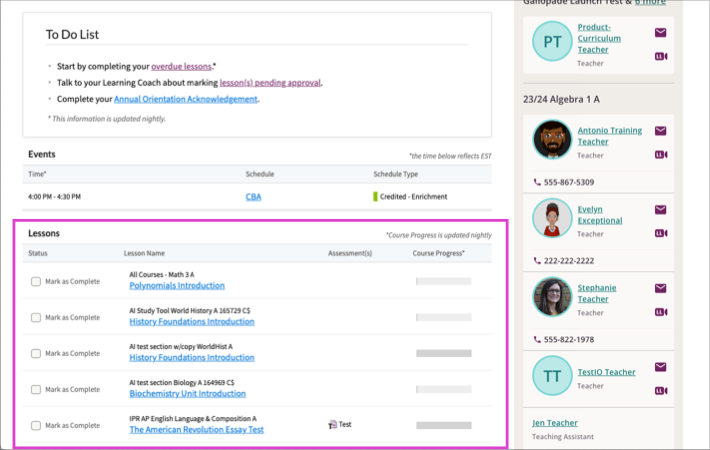Click the video icon for TestIO Teacher
710x450 pixels.
coord(660,391)
